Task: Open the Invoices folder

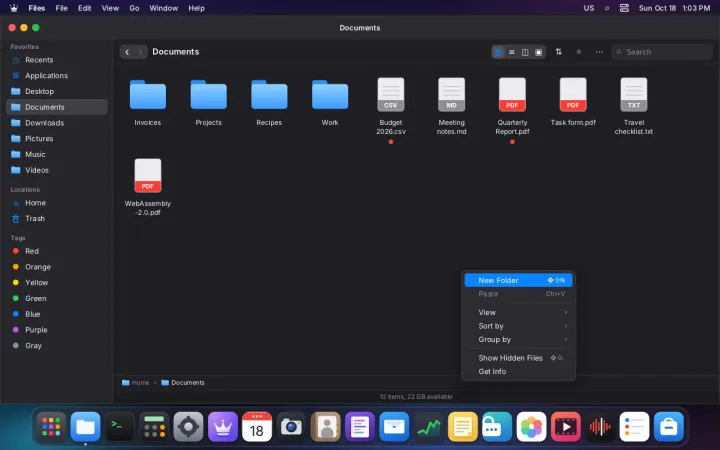Action: coord(148,102)
